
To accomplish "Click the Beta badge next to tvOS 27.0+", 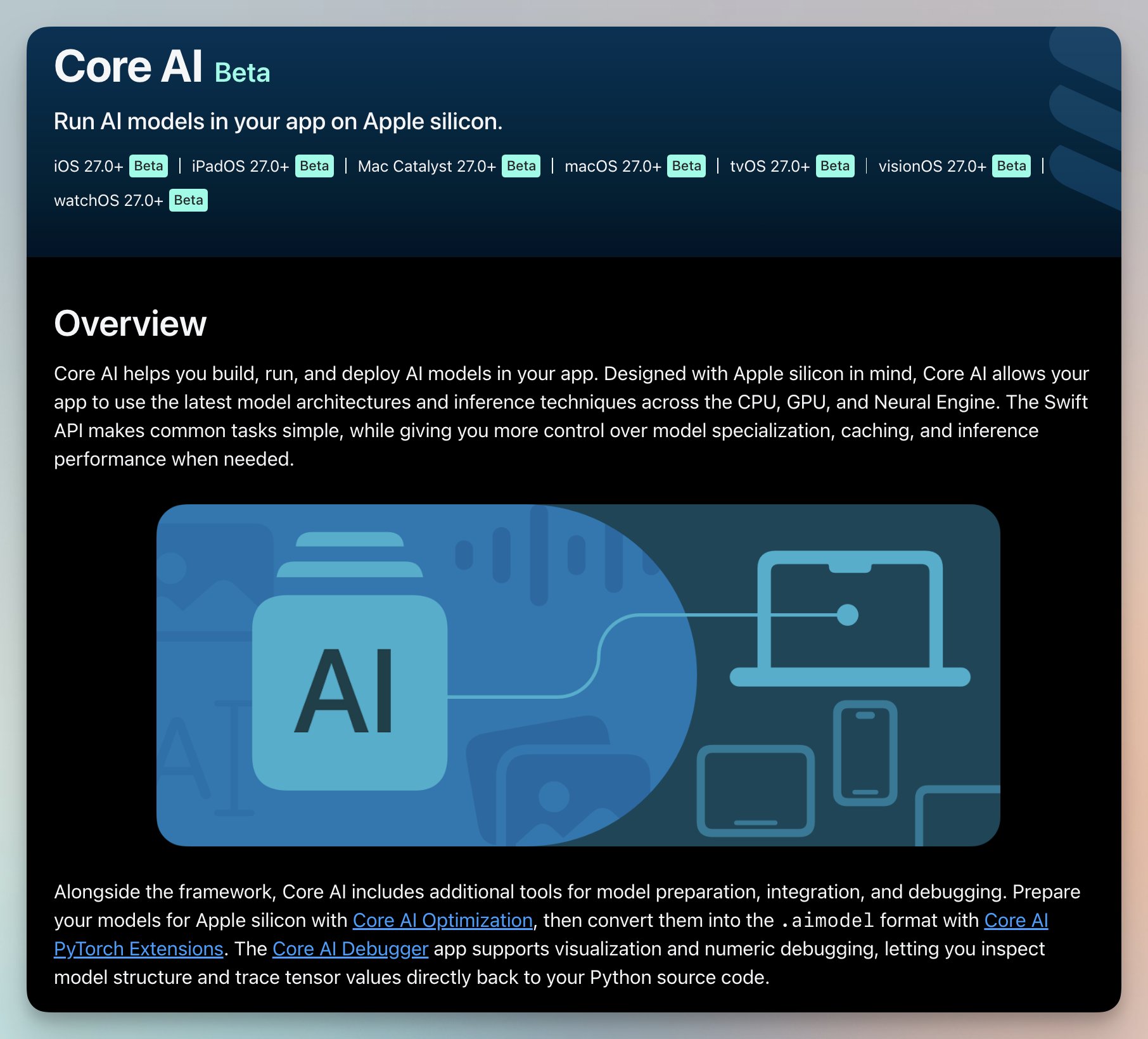I will coord(835,166).
